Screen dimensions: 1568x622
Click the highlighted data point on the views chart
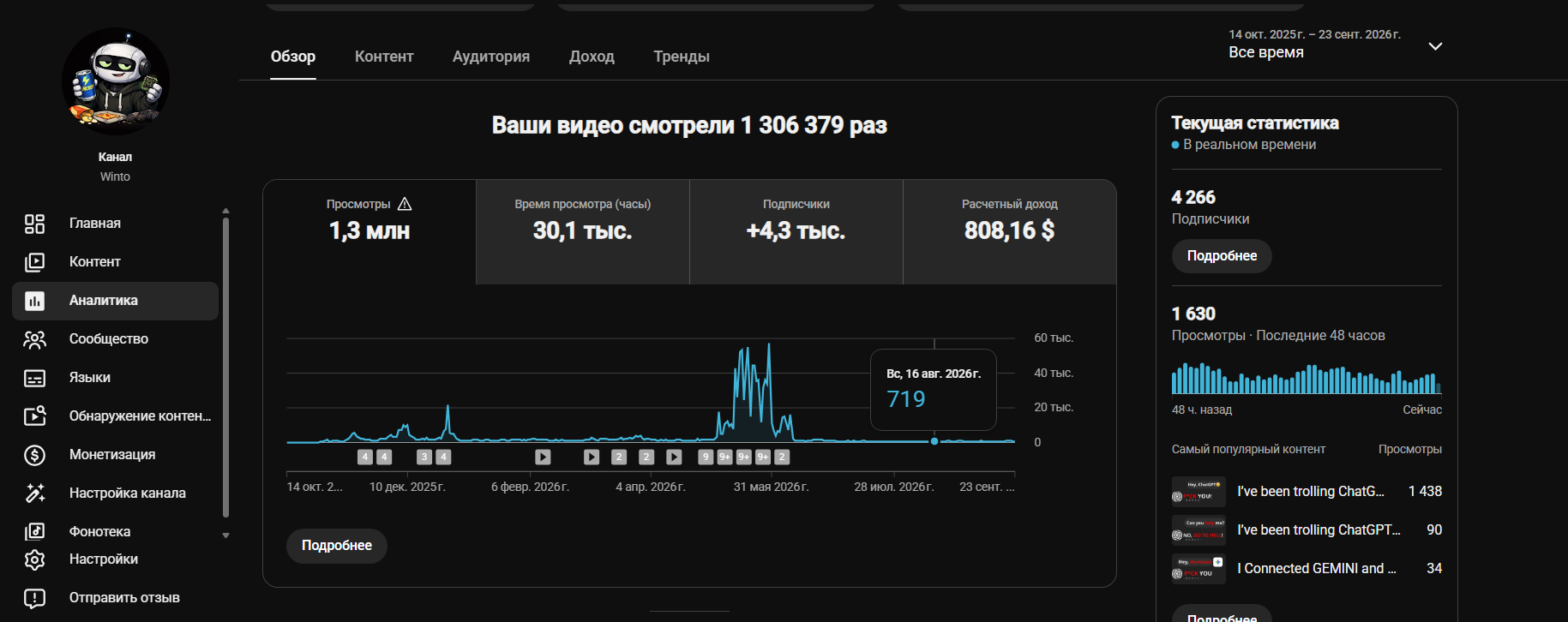click(934, 441)
